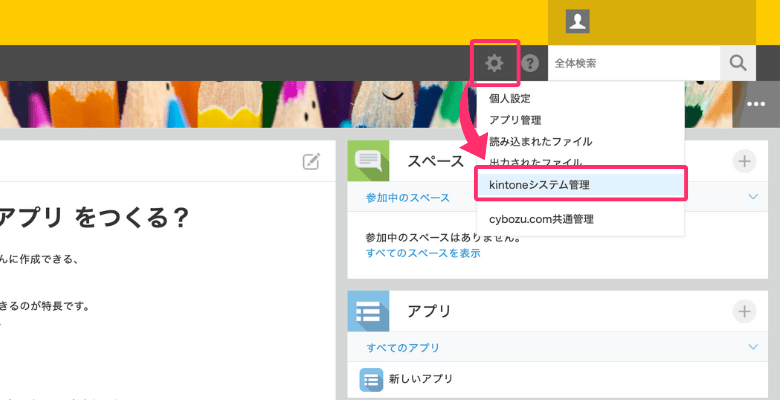Open the 新しいアプリ app link
Screen dimensions: 780x400
point(420,379)
